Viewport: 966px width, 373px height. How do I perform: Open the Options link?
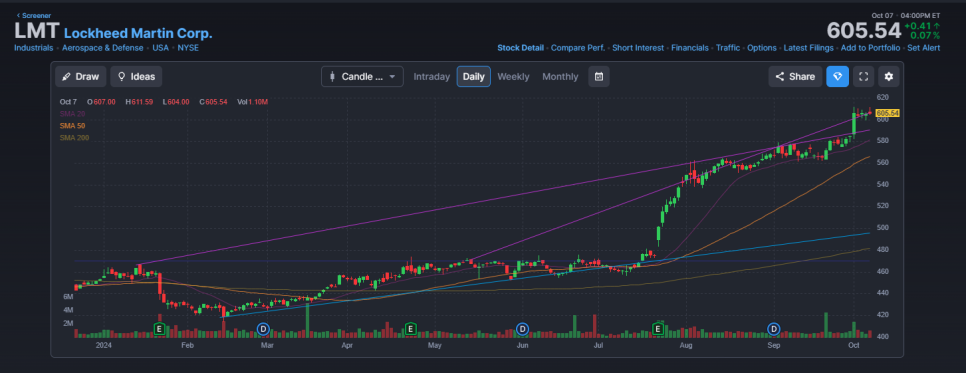point(762,47)
